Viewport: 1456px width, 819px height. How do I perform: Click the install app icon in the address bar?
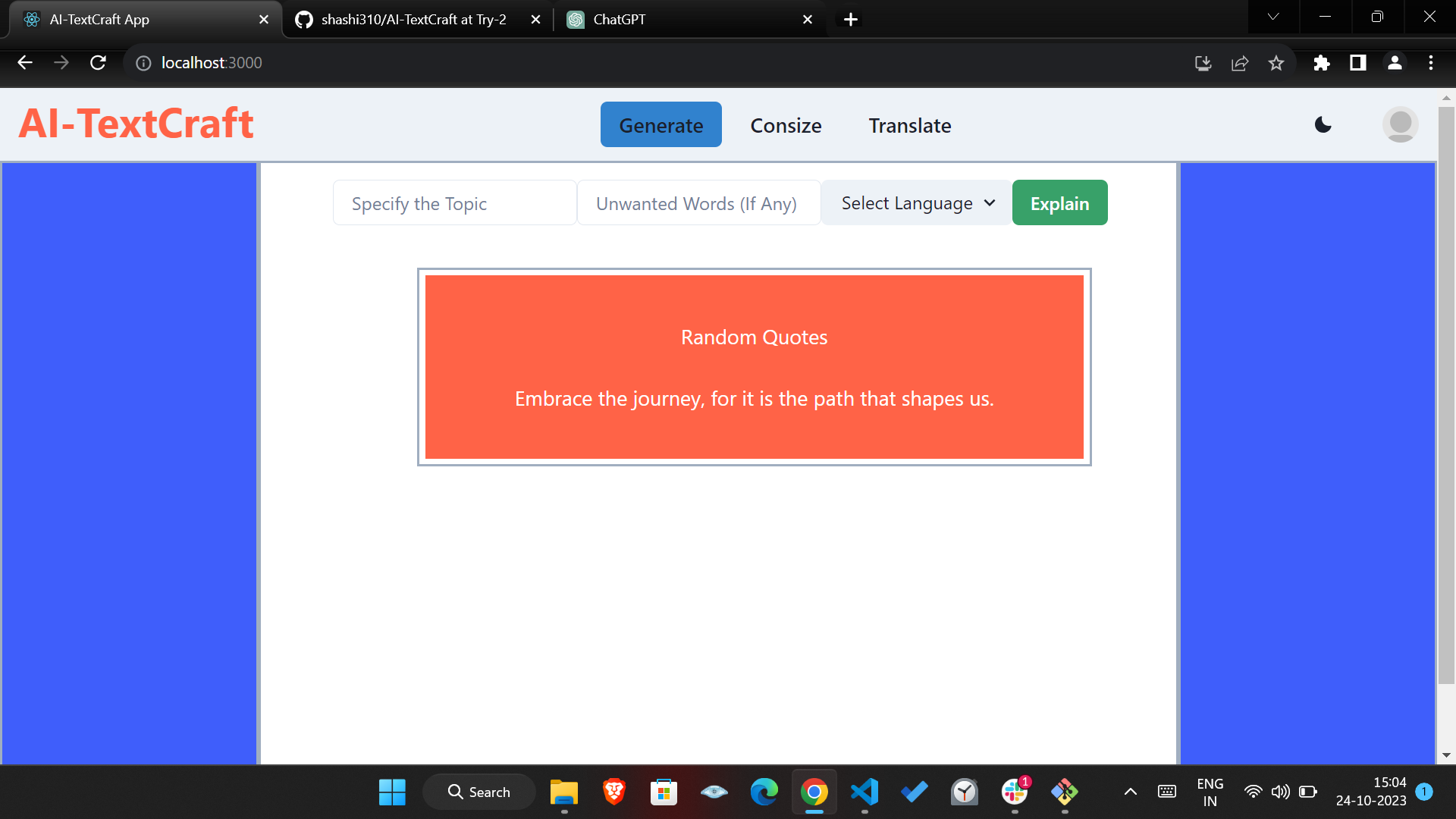1203,63
